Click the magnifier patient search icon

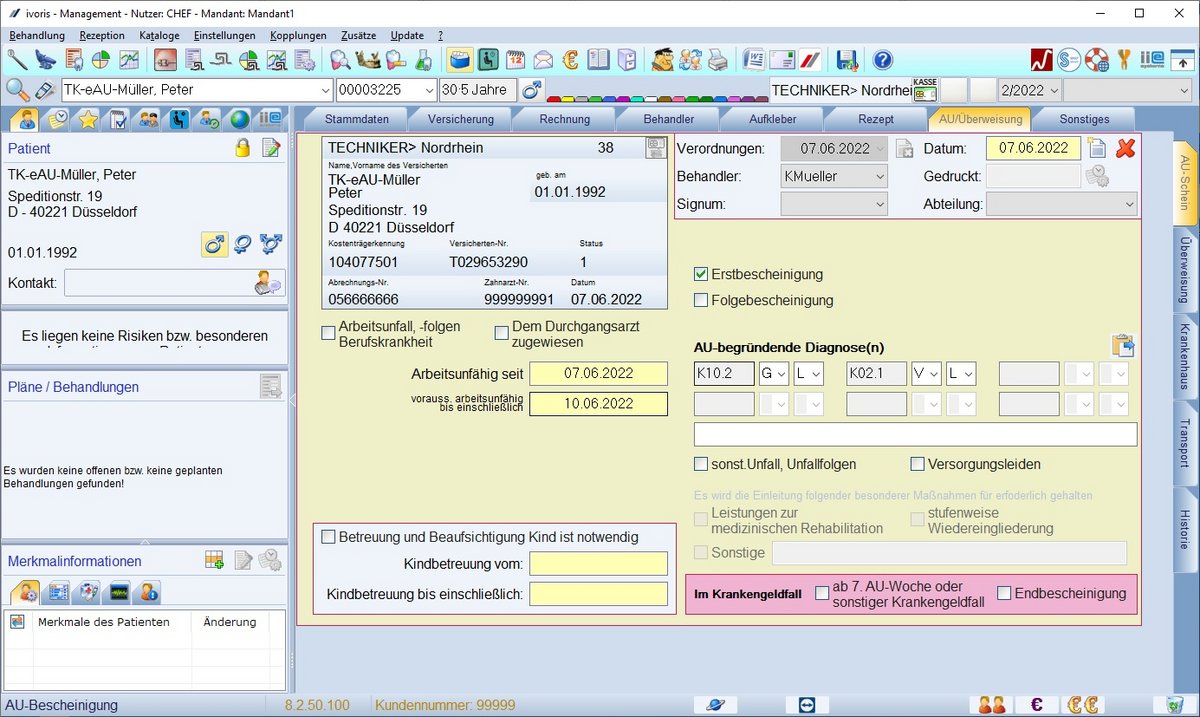coord(17,90)
